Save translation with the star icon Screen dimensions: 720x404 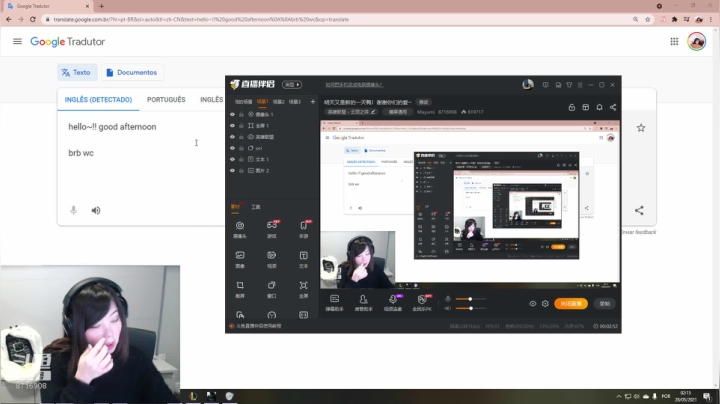click(641, 128)
